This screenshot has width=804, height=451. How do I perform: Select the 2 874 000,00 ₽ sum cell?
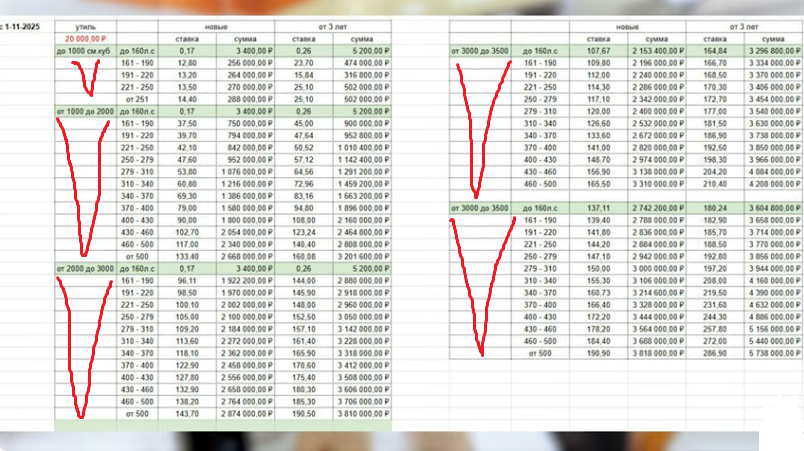(246, 414)
